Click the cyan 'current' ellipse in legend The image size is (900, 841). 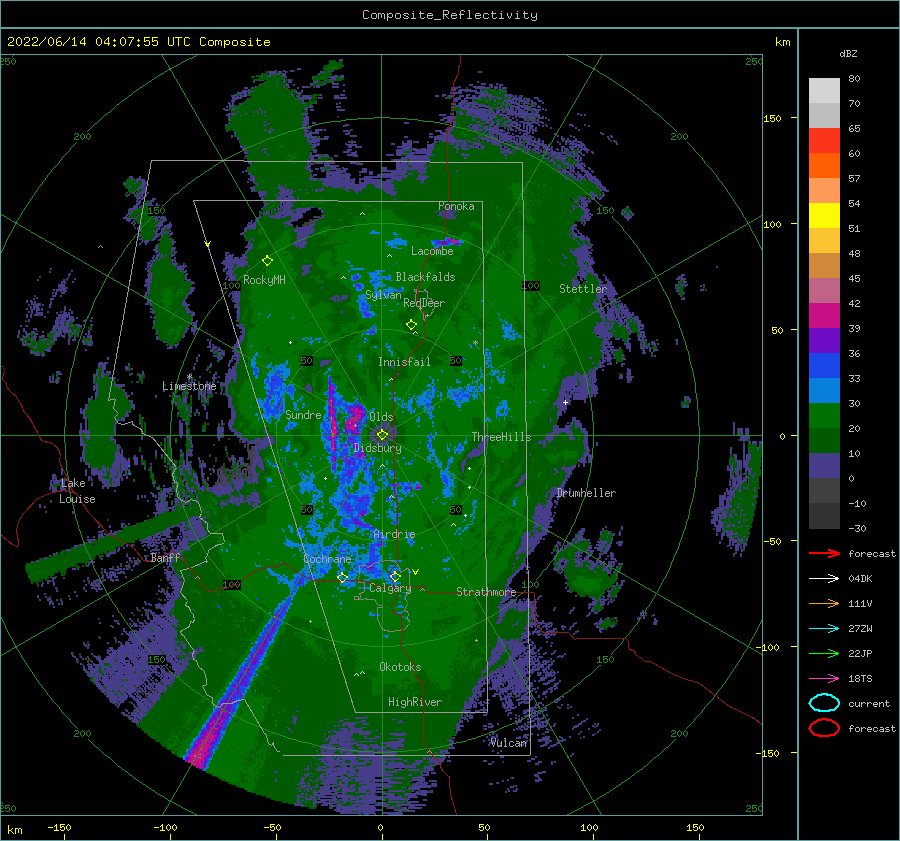tap(824, 703)
